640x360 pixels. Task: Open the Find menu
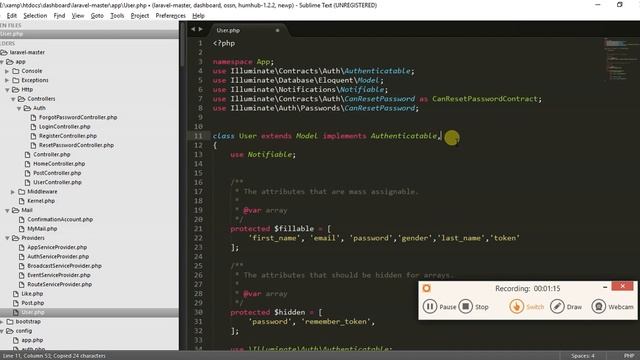tap(59, 16)
